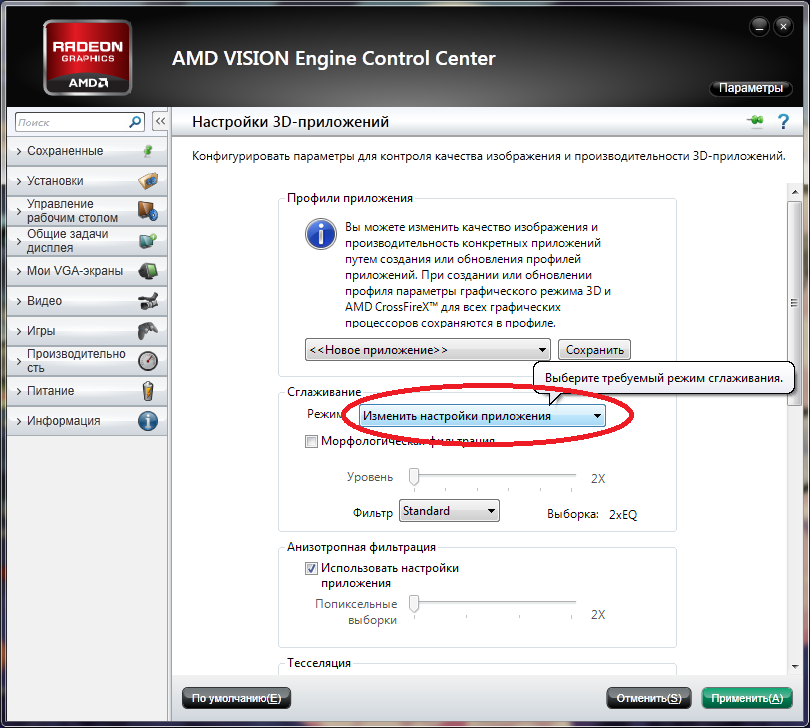Click По умолчанию(E) button

(237, 698)
